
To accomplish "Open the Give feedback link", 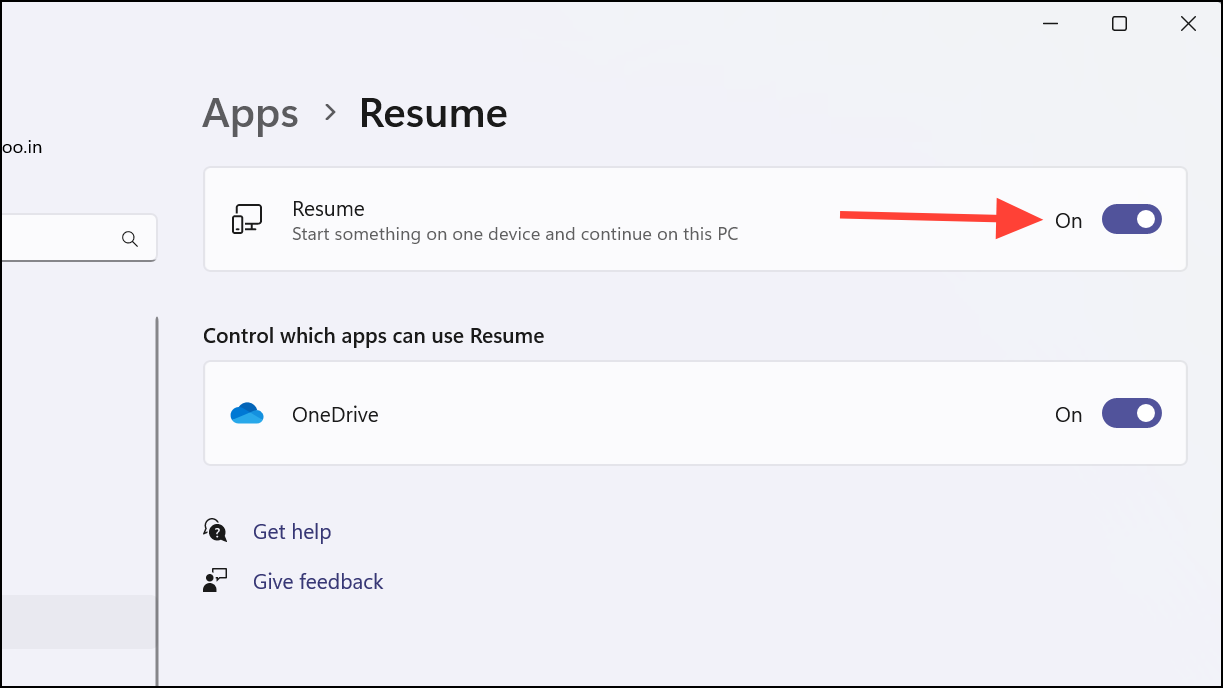I will click(x=318, y=581).
